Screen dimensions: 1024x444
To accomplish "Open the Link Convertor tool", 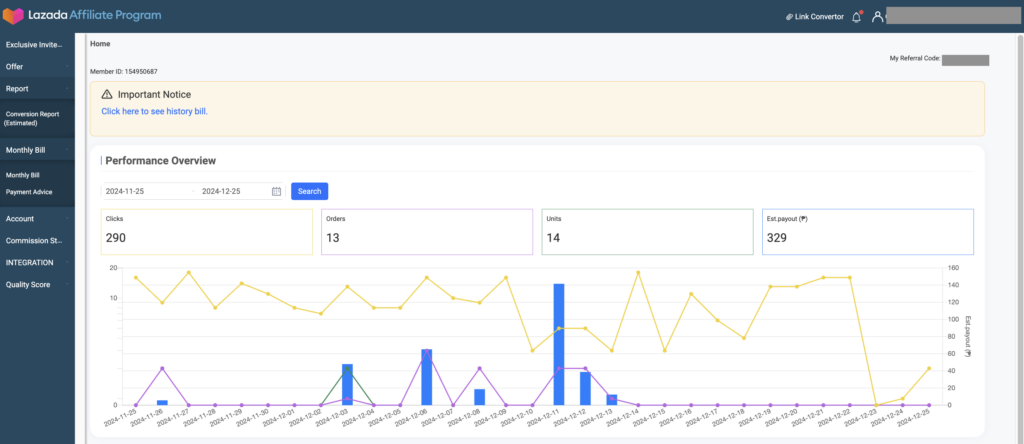I will pyautogui.click(x=814, y=17).
